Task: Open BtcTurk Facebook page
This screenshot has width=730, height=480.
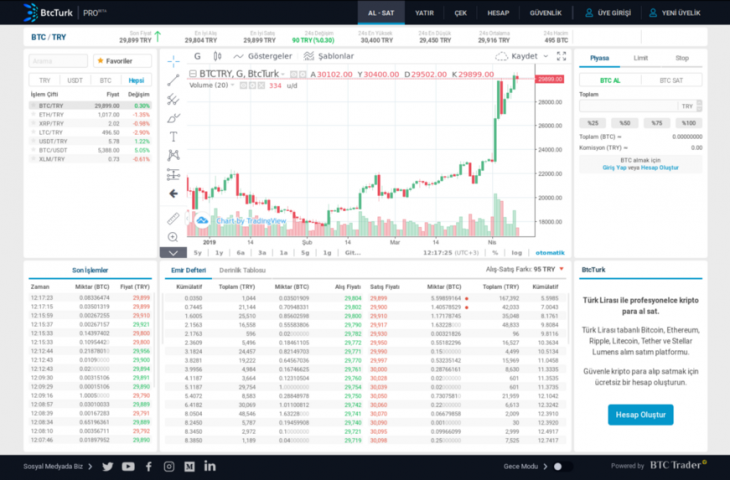Action: point(149,466)
